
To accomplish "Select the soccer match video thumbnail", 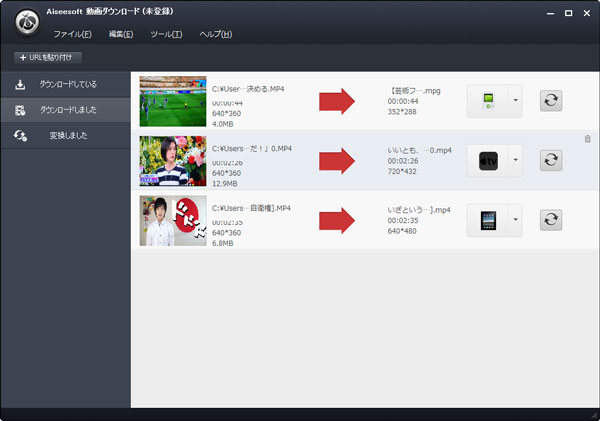I will point(173,101).
